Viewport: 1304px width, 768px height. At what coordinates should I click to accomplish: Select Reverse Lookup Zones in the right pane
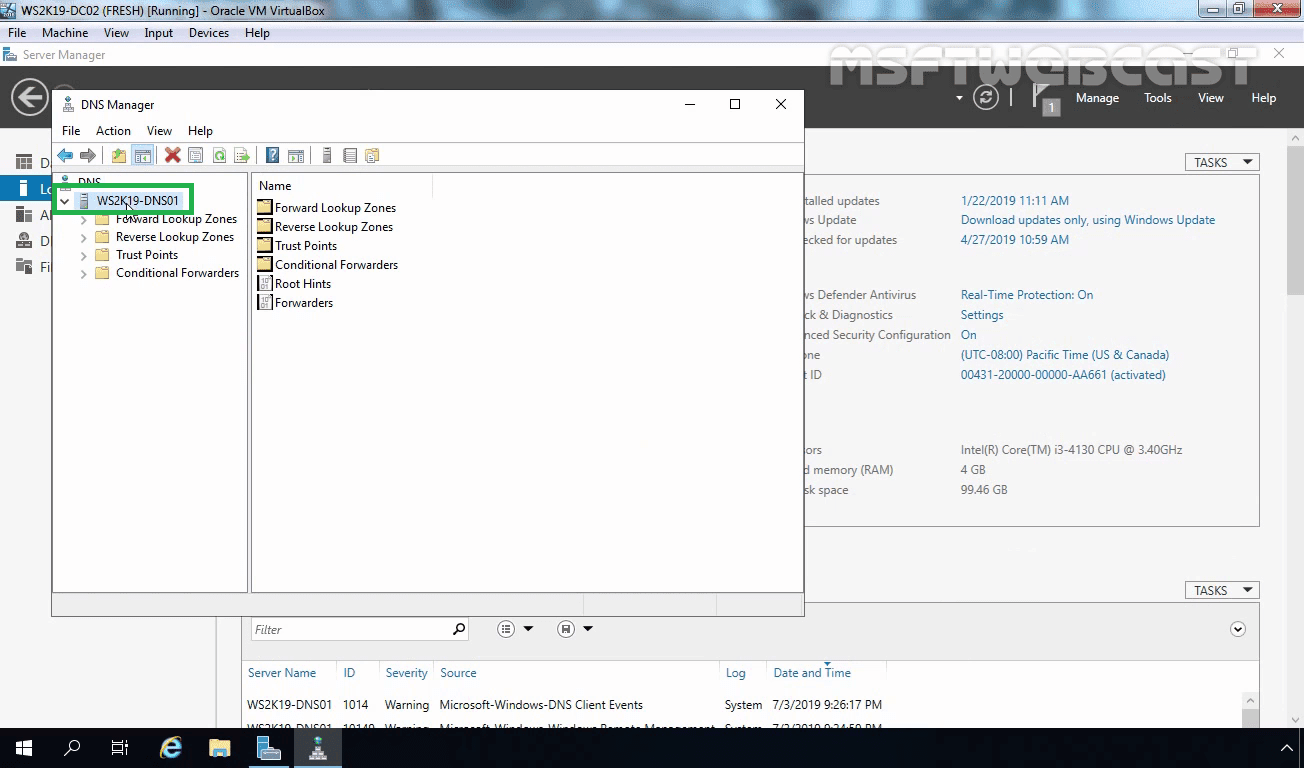pyautogui.click(x=334, y=227)
